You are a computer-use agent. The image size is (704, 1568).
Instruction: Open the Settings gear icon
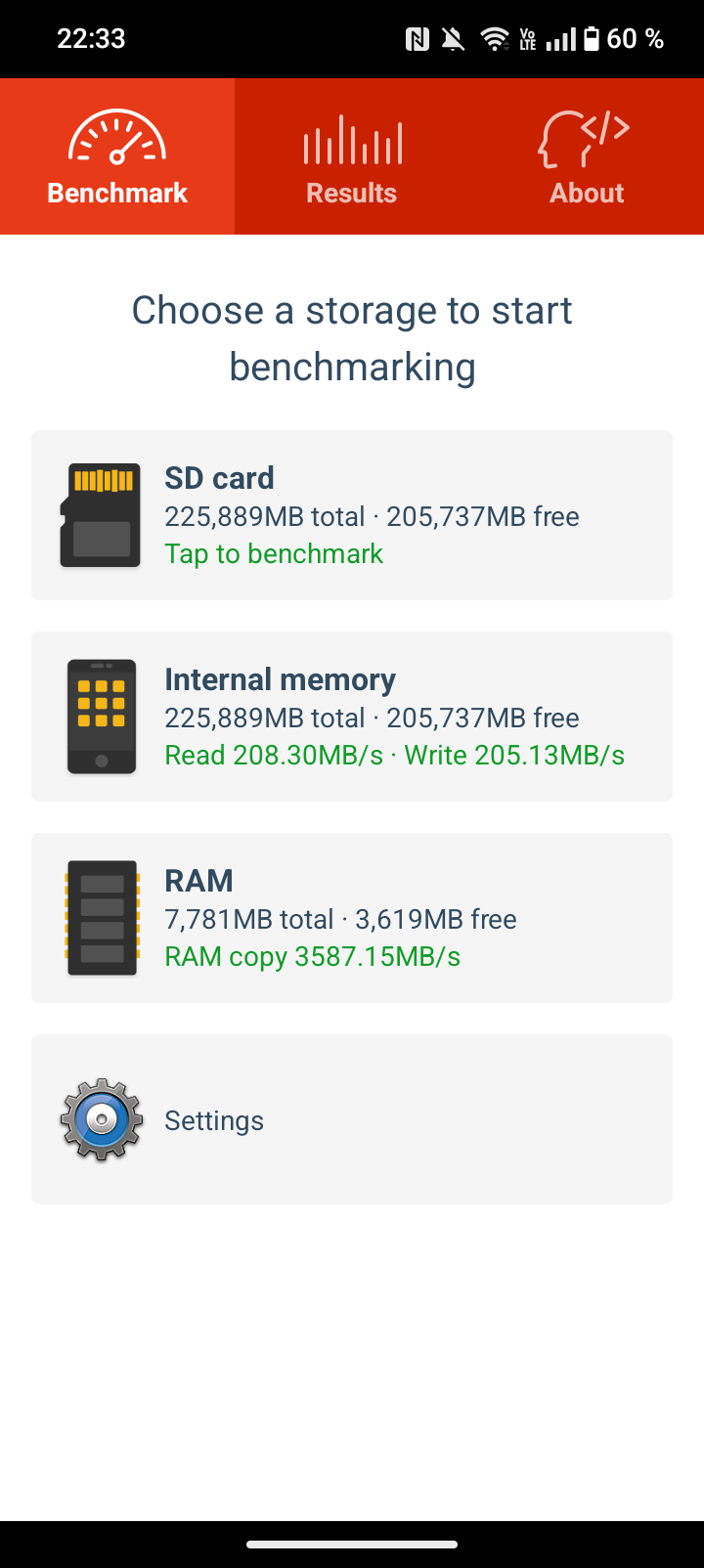[101, 1119]
